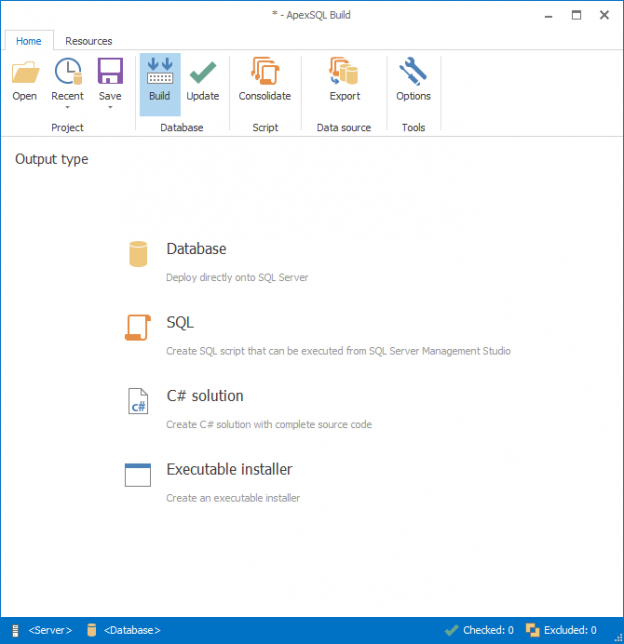Click the green Checked checkmark status icon
Image resolution: width=624 pixels, height=644 pixels.
[x=451, y=630]
